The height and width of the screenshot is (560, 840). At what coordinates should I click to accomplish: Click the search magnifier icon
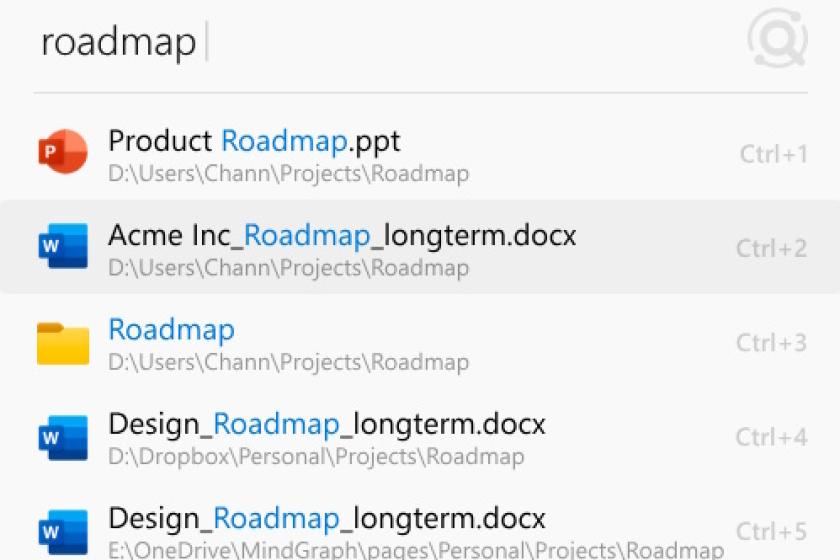(778, 38)
